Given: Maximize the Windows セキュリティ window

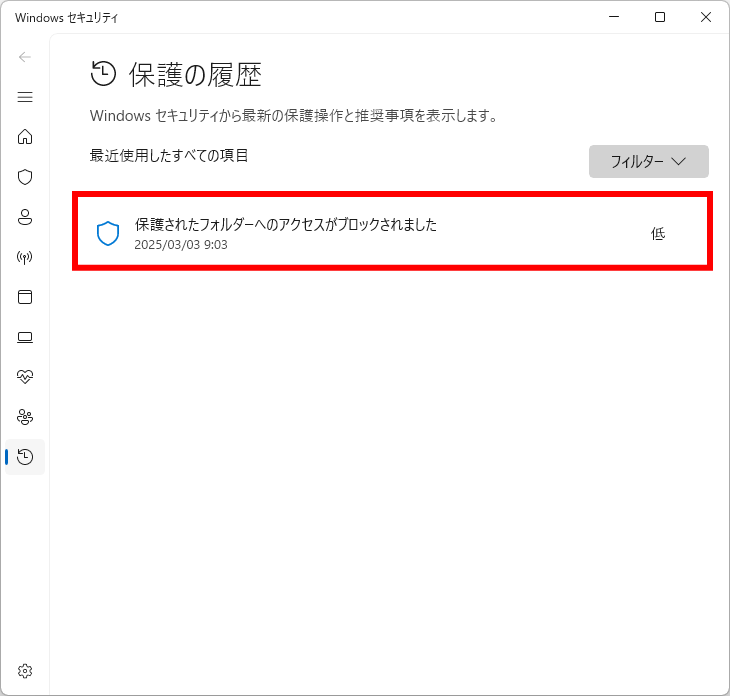Looking at the screenshot, I should click(x=660, y=17).
